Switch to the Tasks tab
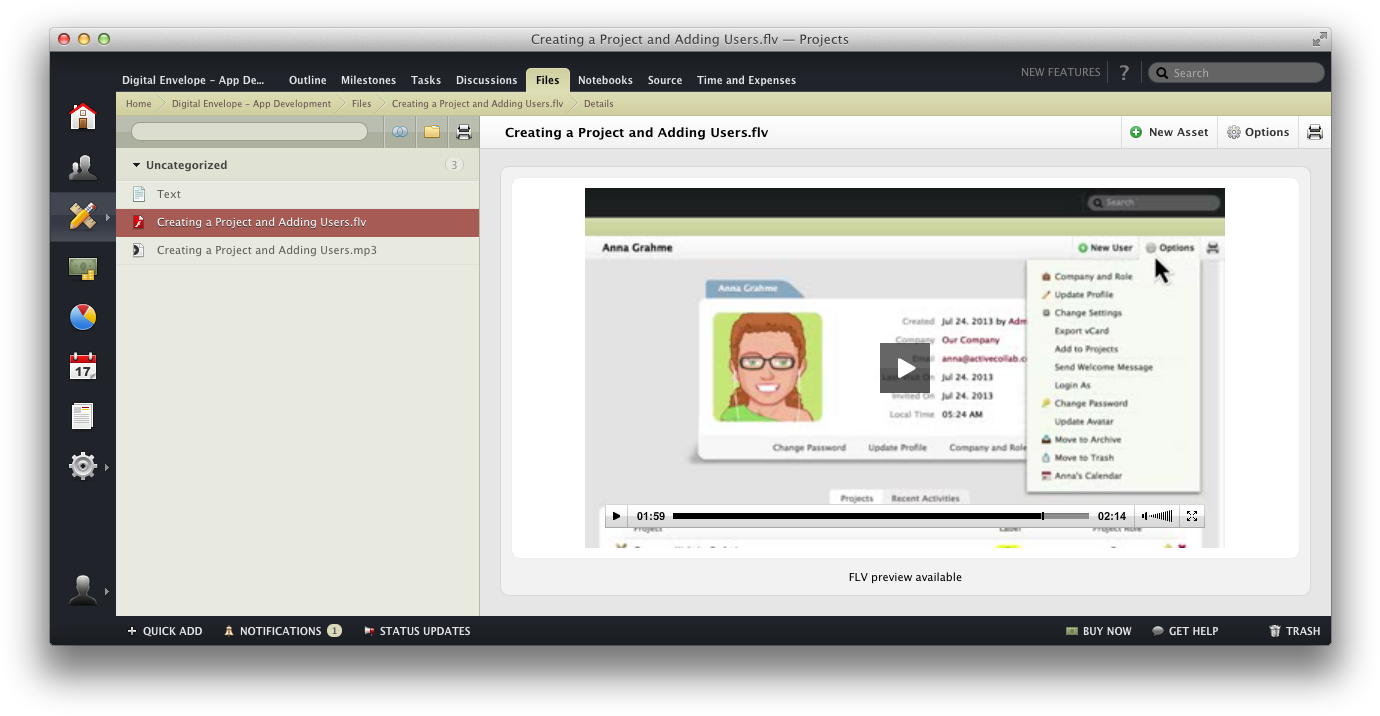This screenshot has width=1380, height=716. pos(426,80)
